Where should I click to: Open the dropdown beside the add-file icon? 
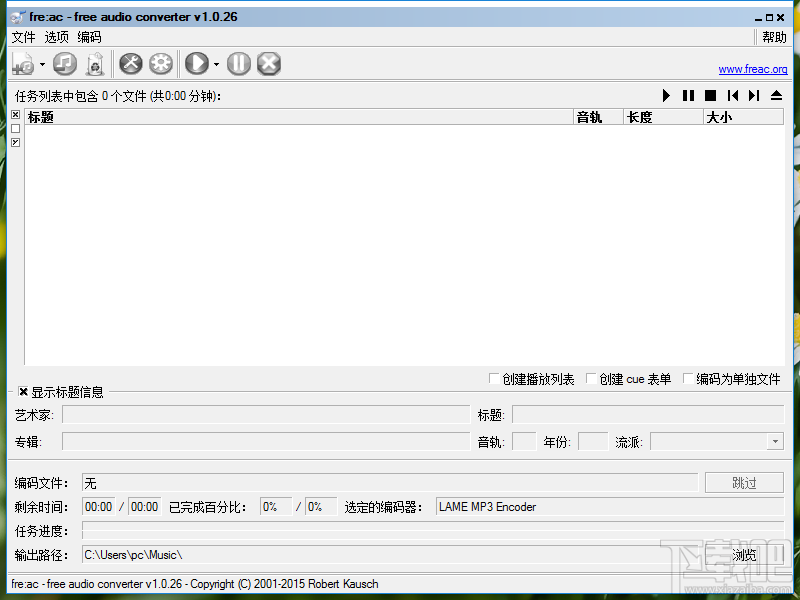(42, 63)
